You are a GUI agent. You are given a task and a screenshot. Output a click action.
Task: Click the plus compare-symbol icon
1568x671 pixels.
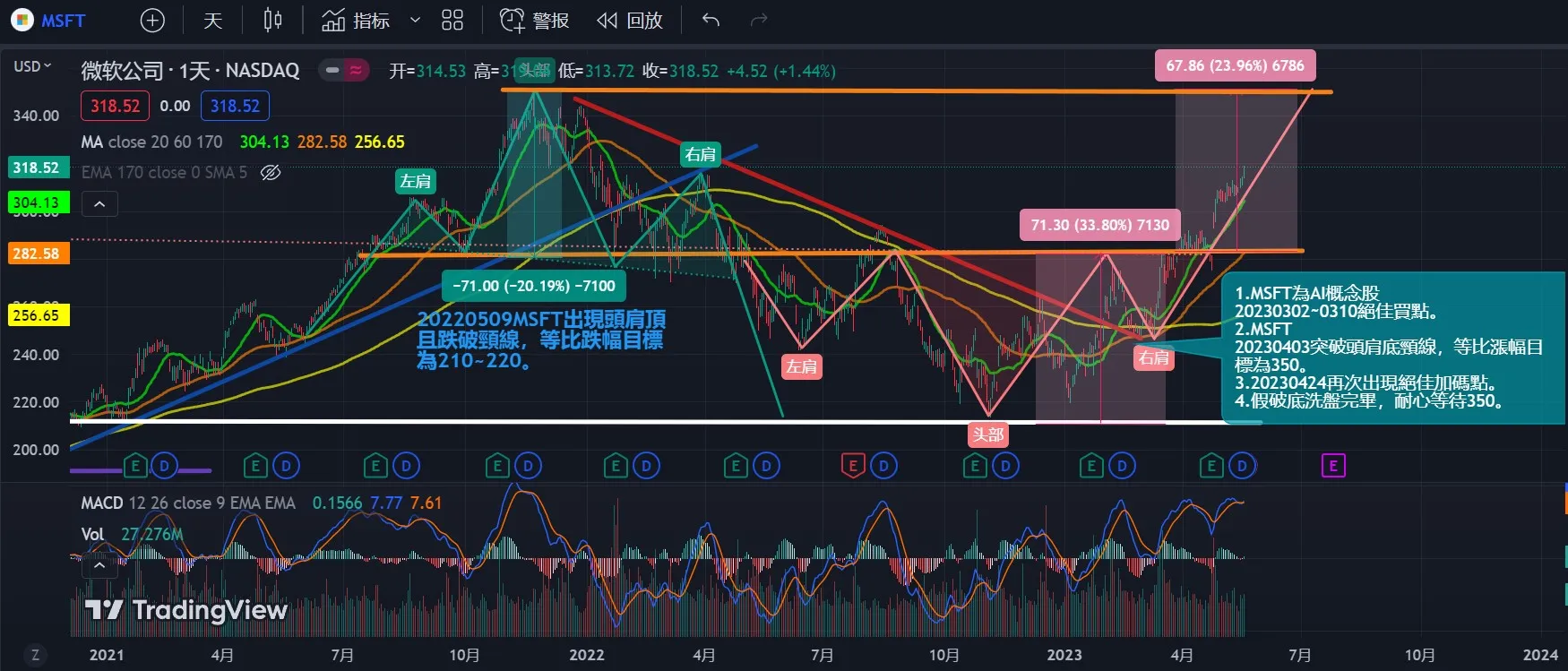(153, 20)
